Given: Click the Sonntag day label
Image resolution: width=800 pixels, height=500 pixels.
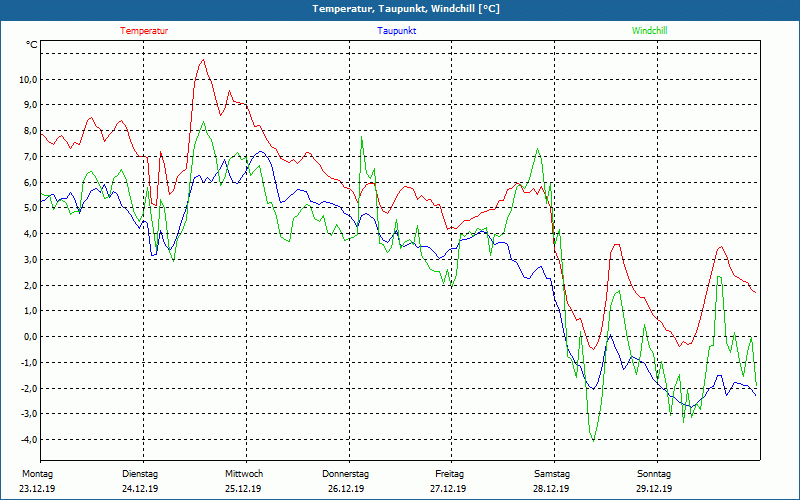Looking at the screenshot, I should tap(654, 474).
